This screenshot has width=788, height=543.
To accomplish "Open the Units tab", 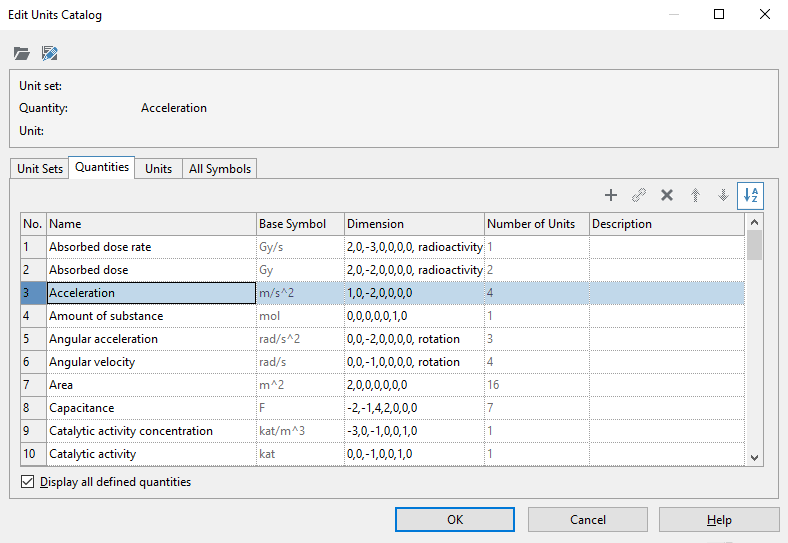I will (x=159, y=169).
